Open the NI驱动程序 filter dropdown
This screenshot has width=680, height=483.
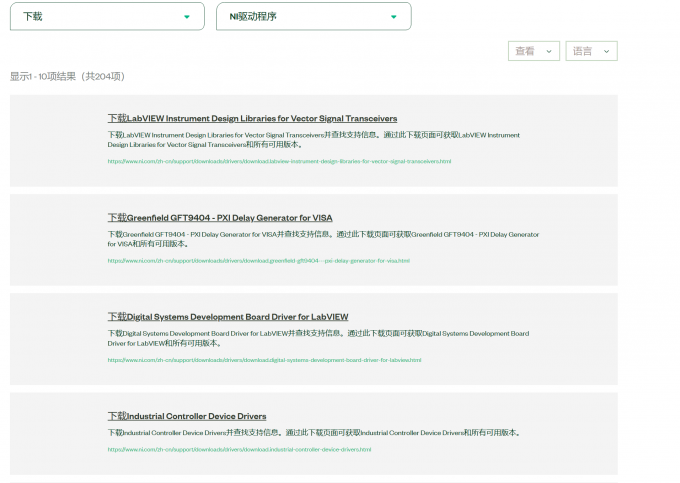[314, 16]
